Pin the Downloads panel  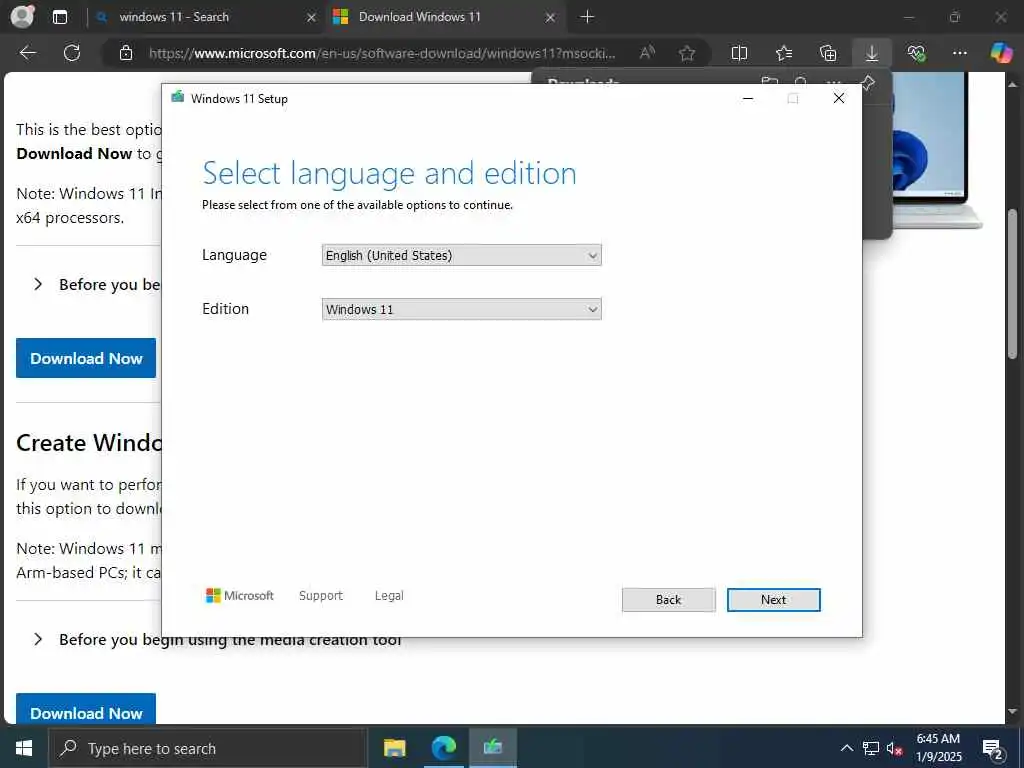coord(867,82)
